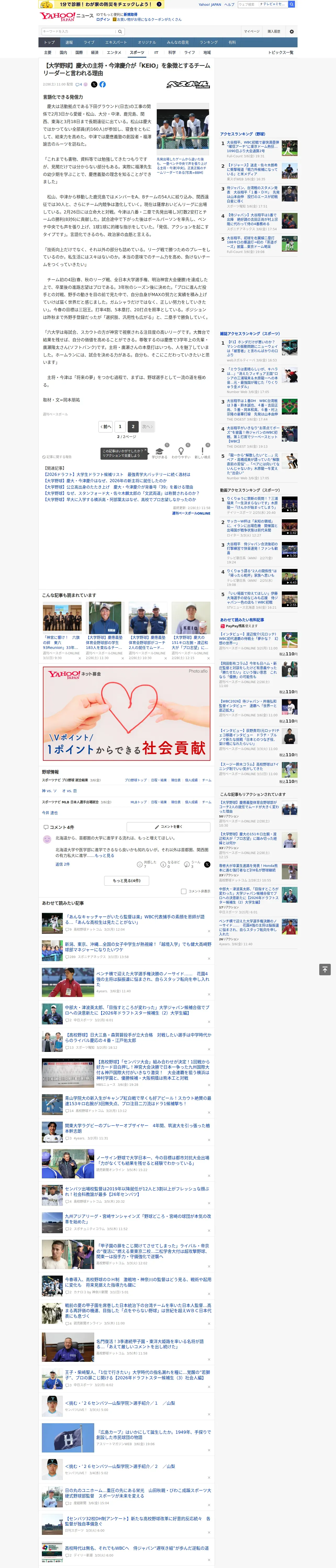336x1568 pixels.
Task: Play ranked video thumbnail with 1:54 duration
Action: 289,504
